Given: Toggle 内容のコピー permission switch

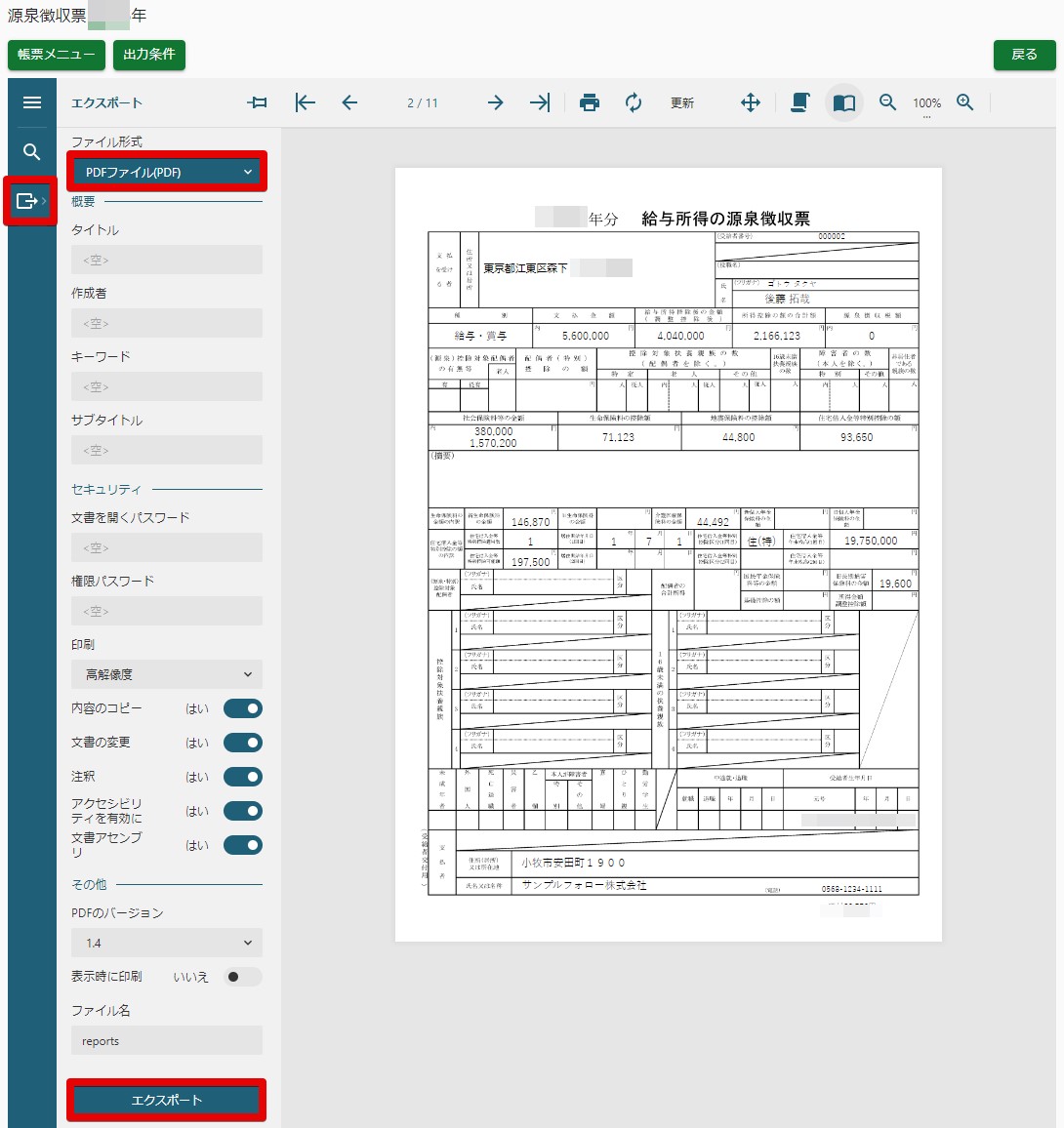Looking at the screenshot, I should [243, 708].
